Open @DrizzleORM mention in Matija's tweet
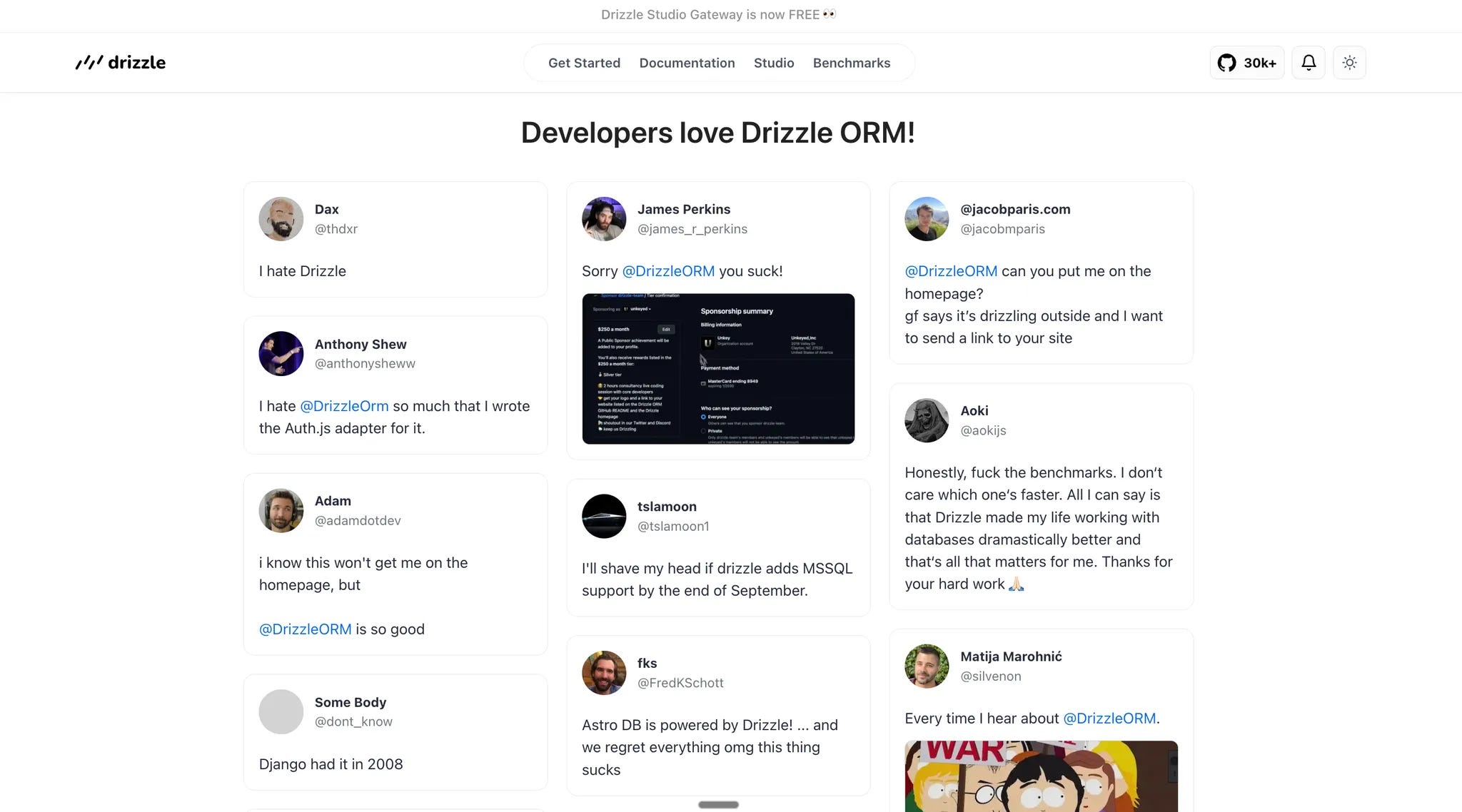Viewport: 1462px width, 812px height. [x=1109, y=719]
